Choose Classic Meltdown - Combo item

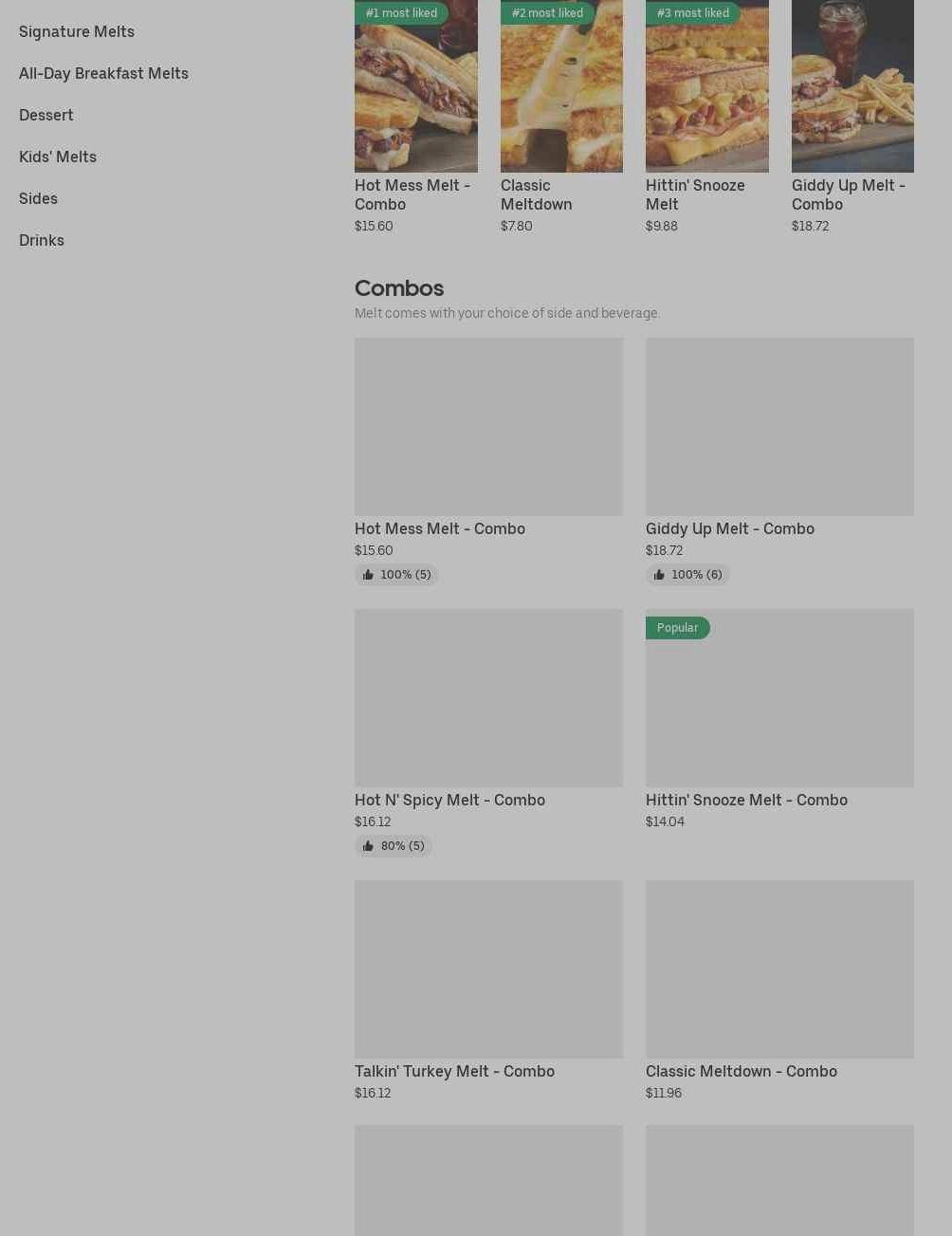coord(741,1071)
